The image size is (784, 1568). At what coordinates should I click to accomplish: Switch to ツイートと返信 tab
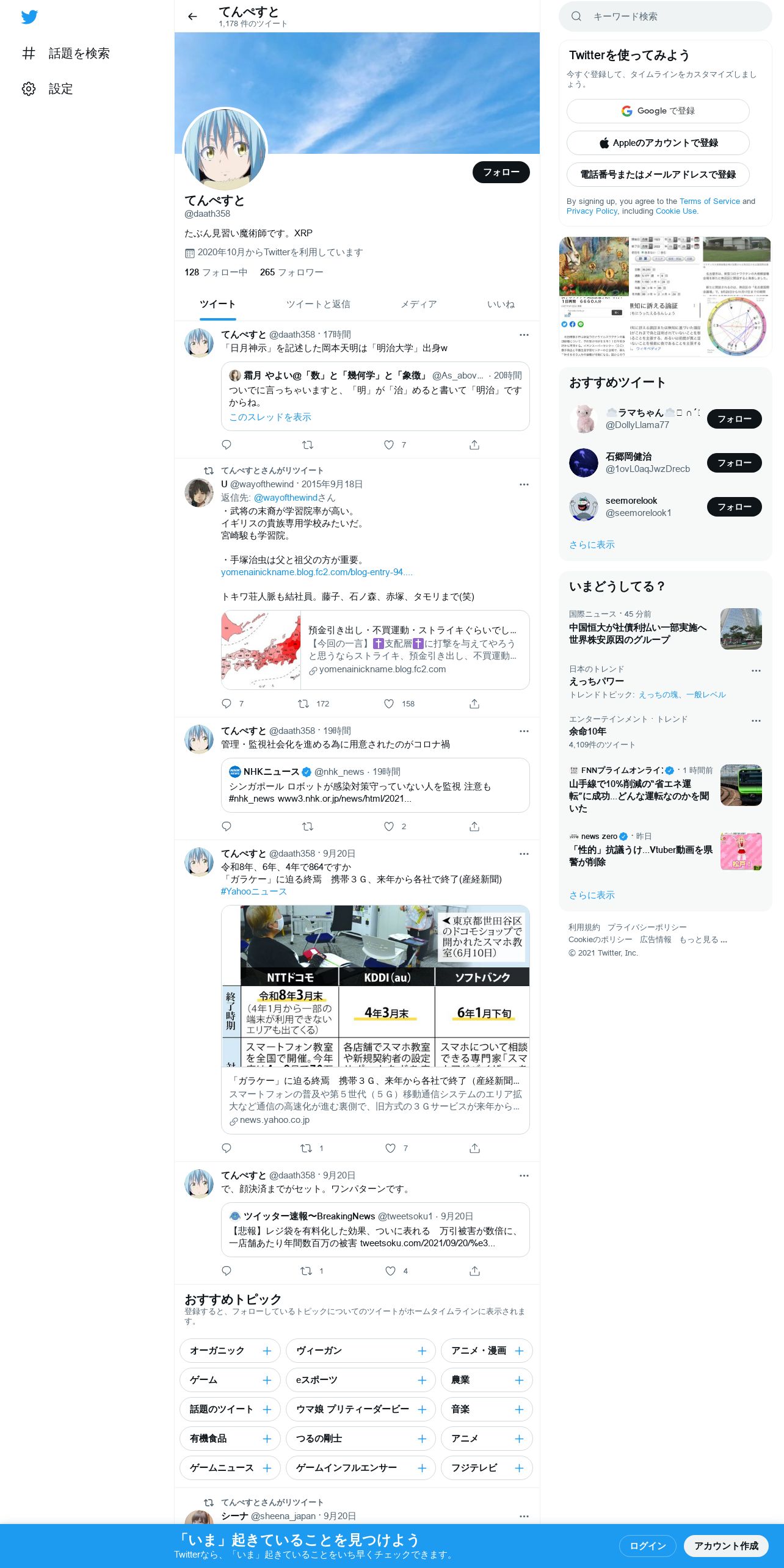point(318,304)
